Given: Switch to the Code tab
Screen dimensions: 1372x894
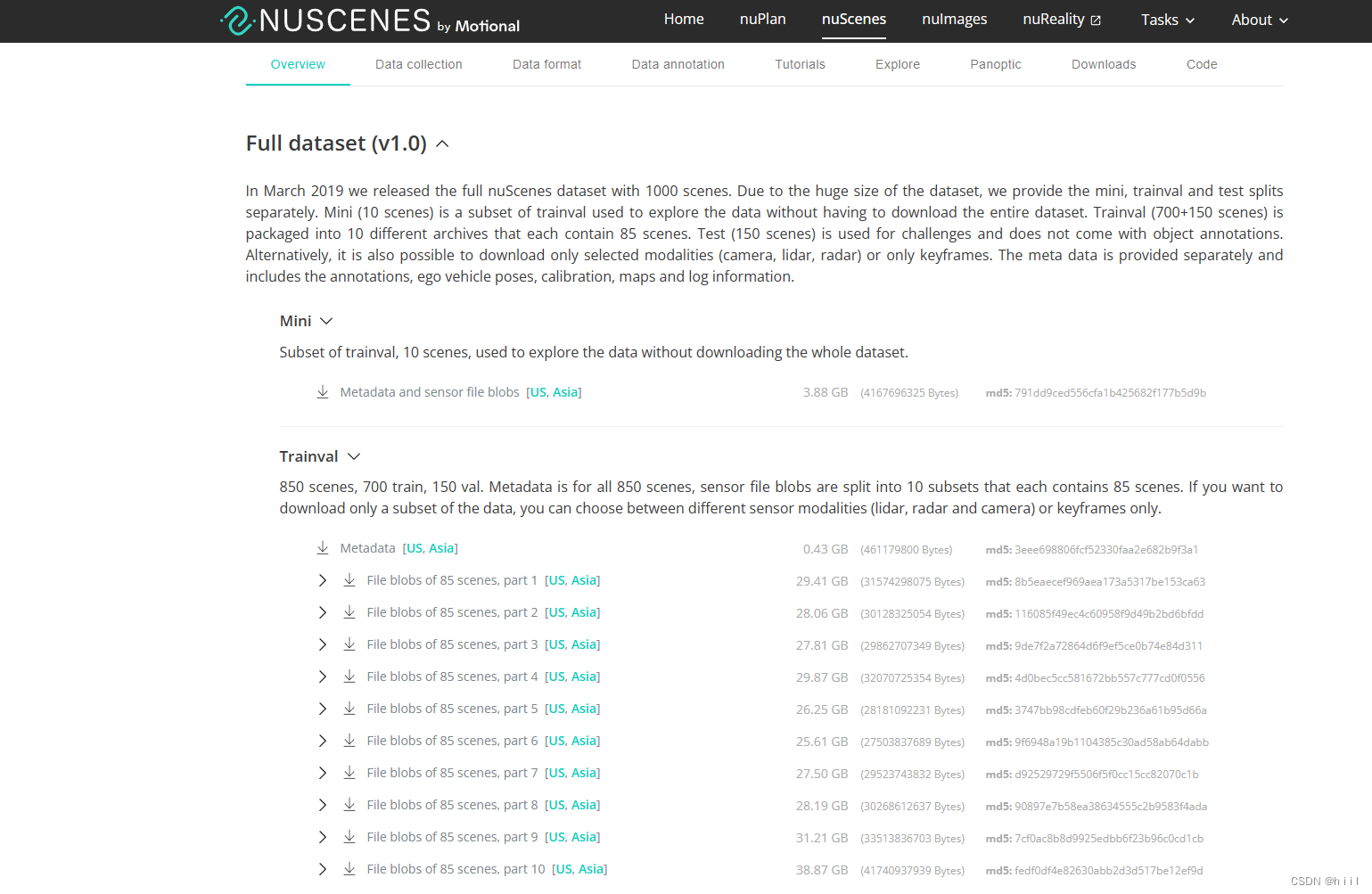Looking at the screenshot, I should [1202, 64].
